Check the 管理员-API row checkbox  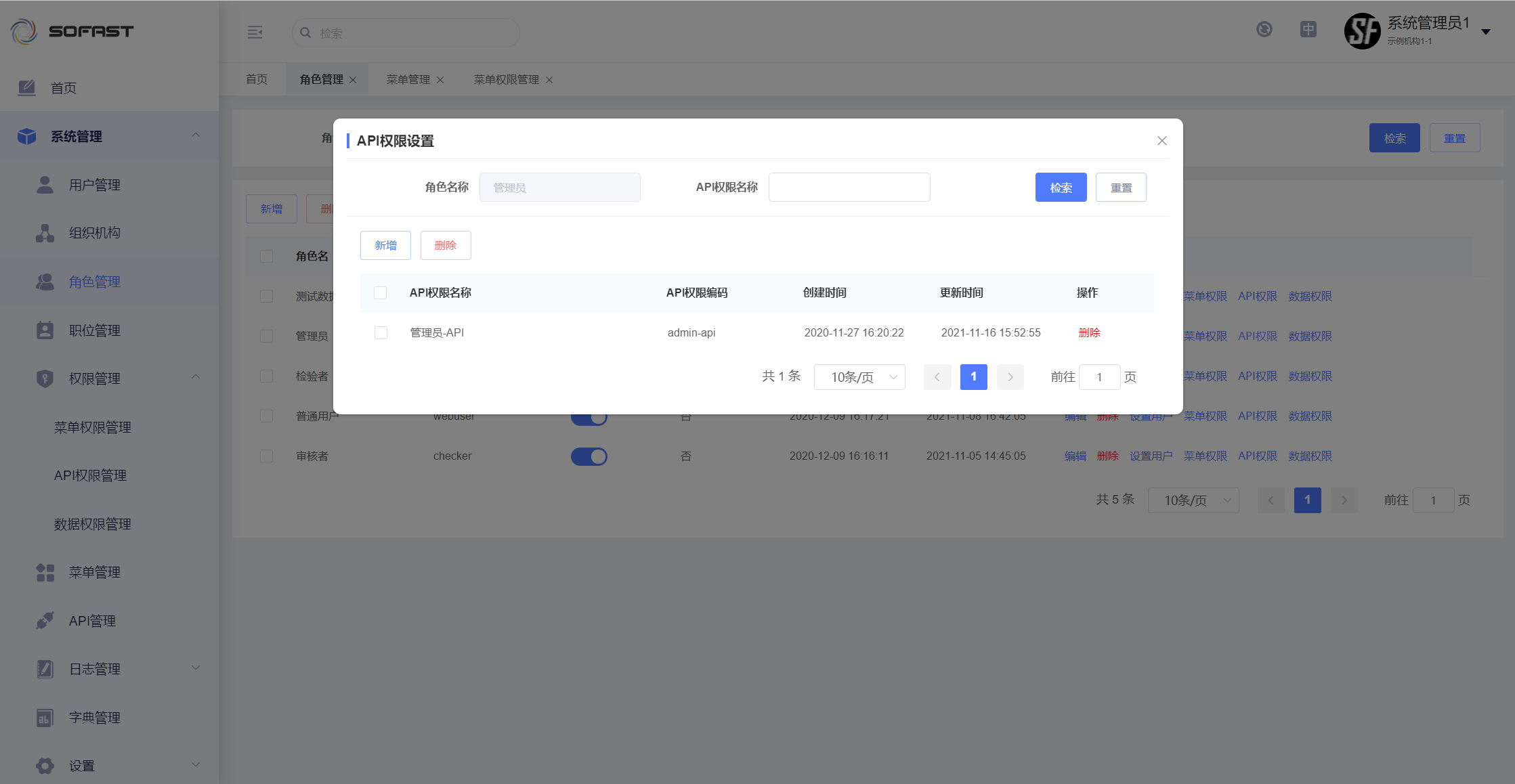click(x=381, y=333)
